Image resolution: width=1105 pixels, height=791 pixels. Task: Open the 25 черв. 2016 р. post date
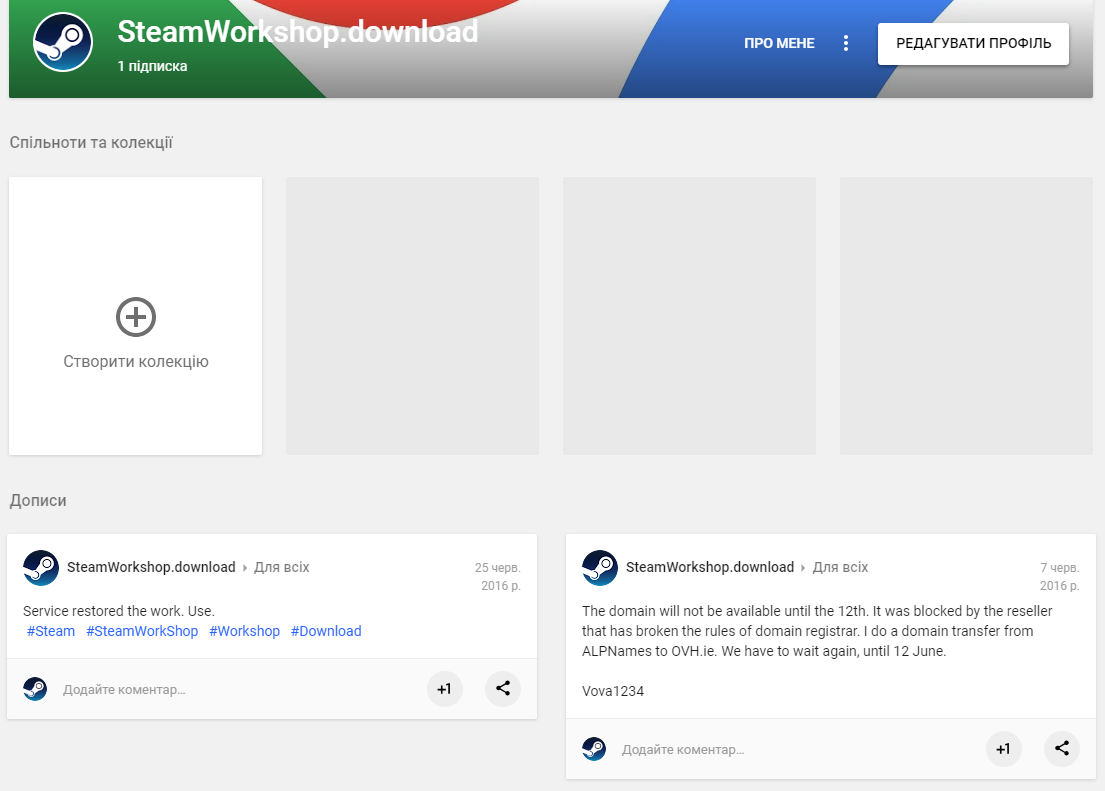[498, 577]
